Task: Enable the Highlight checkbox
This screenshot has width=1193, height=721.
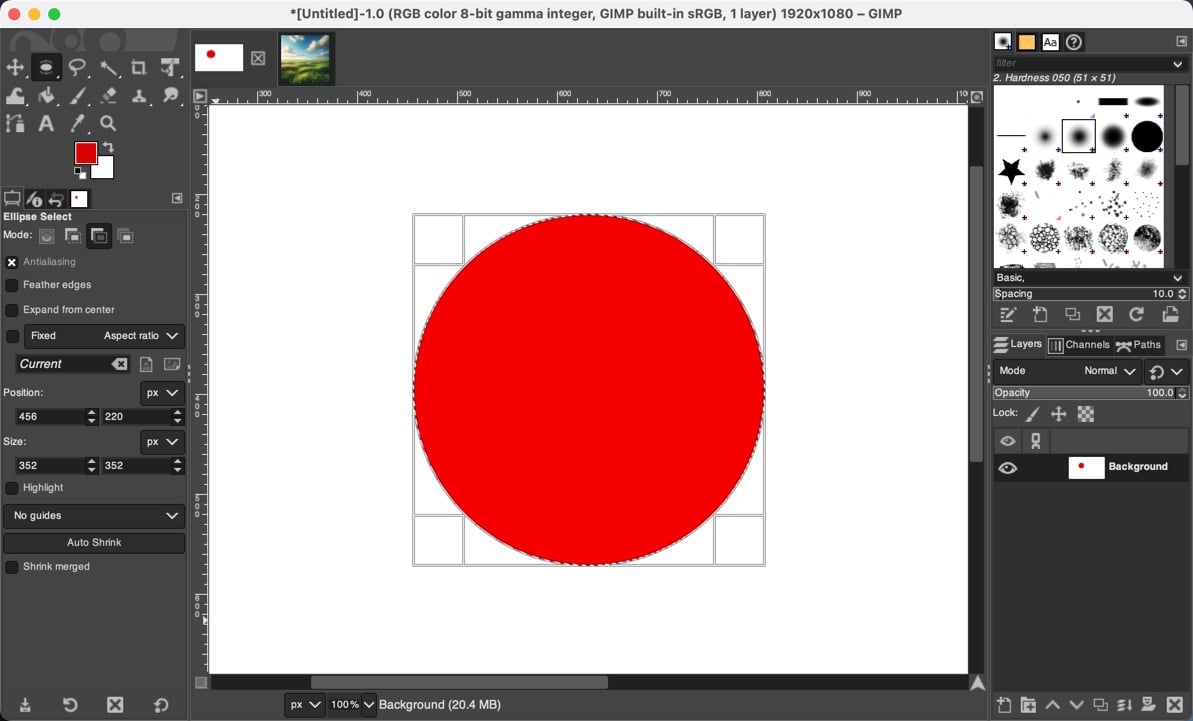Action: pyautogui.click(x=11, y=488)
